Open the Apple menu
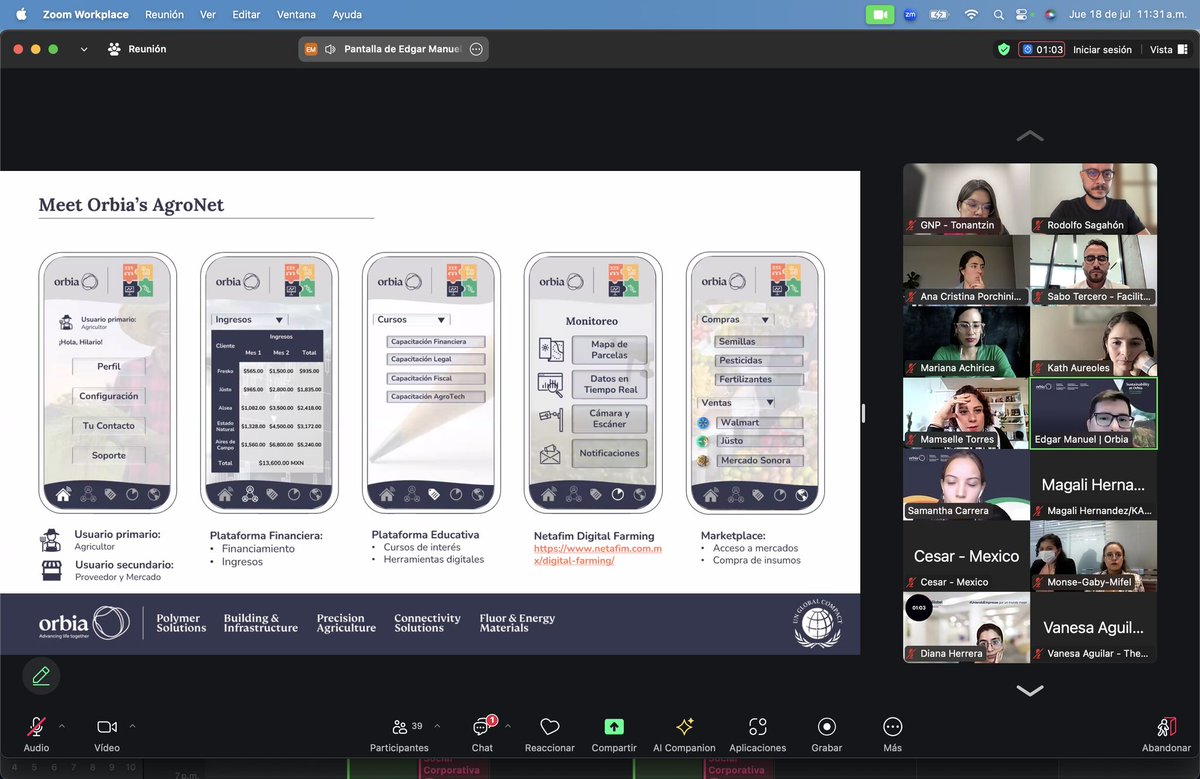Screen dimensions: 1200x779 click(x=21, y=15)
